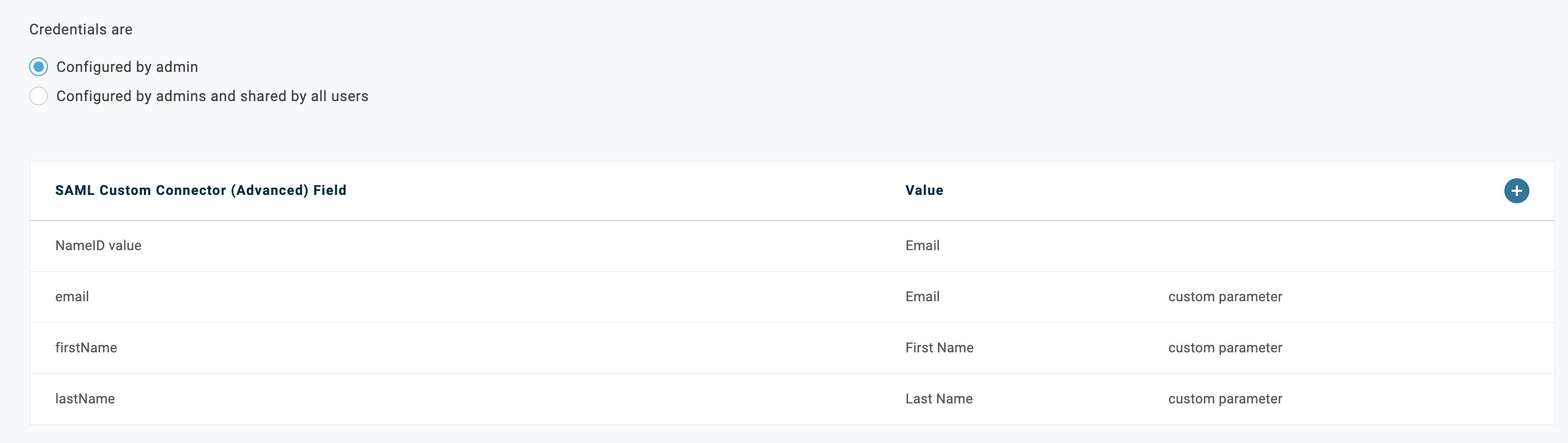This screenshot has height=443, width=1568.
Task: Click Email value in the email row
Action: click(922, 297)
